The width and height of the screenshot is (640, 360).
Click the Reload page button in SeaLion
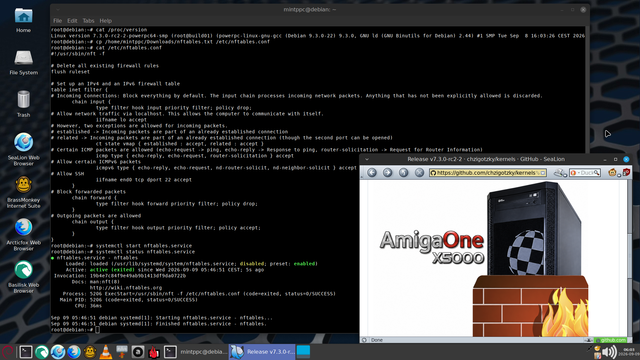[x=403, y=173]
